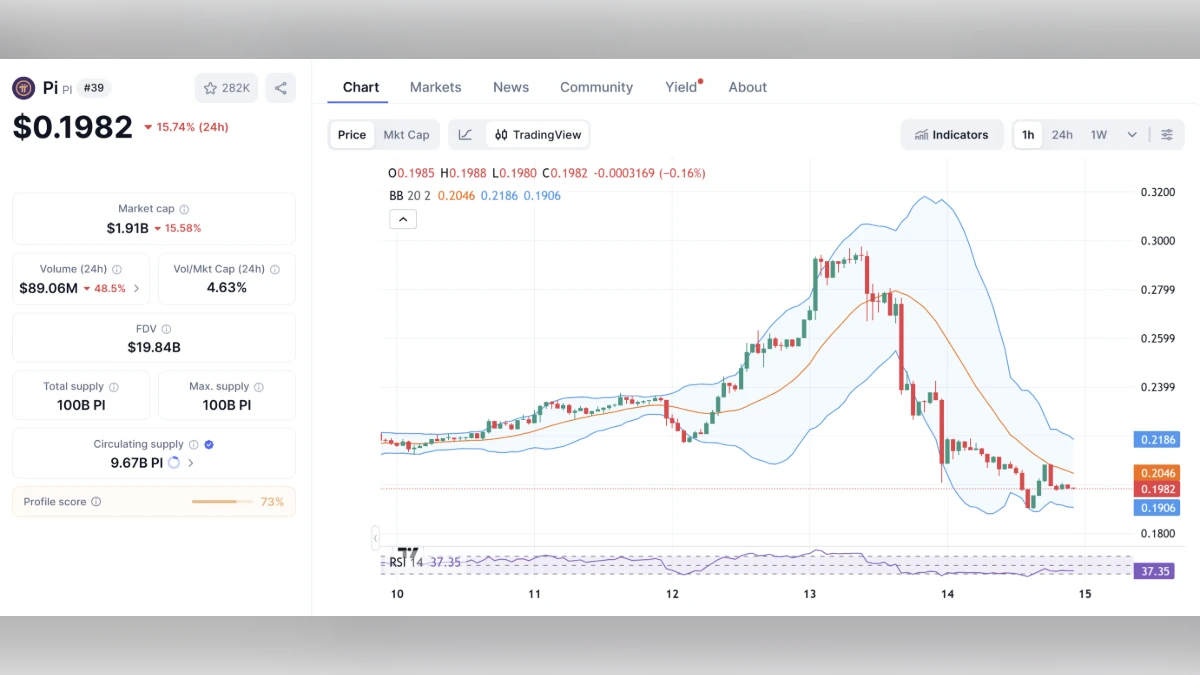Expand Circulating supply details arrow
The image size is (1200, 675).
191,463
